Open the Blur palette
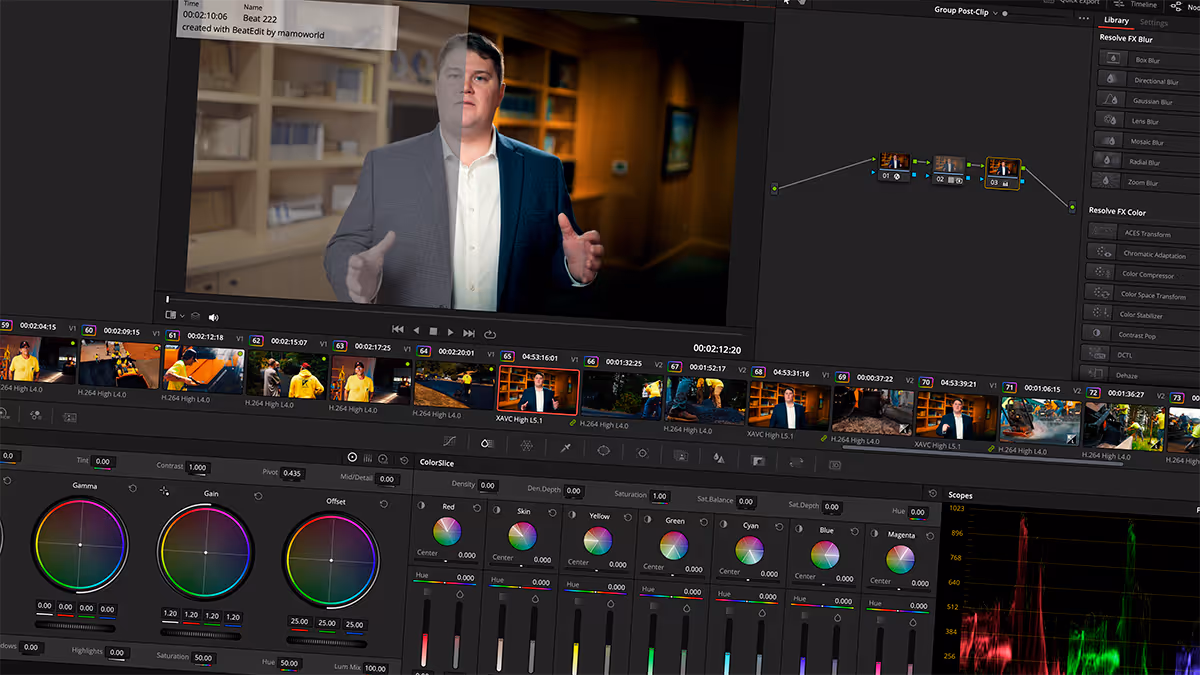The height and width of the screenshot is (675, 1200). (718, 457)
